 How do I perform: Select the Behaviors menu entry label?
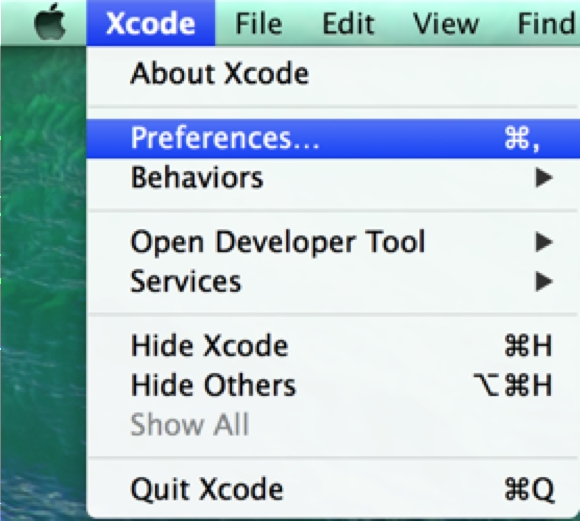[197, 178]
